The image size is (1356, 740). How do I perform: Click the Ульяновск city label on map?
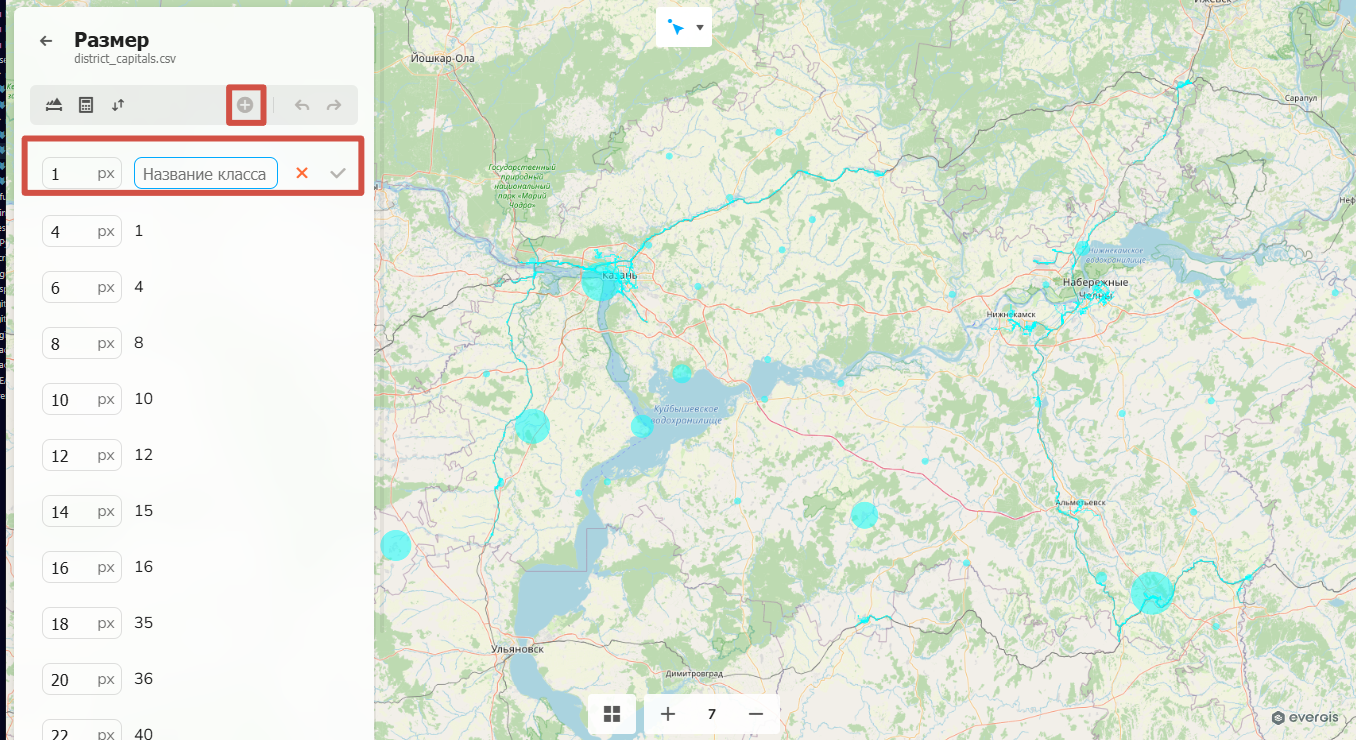click(x=518, y=649)
